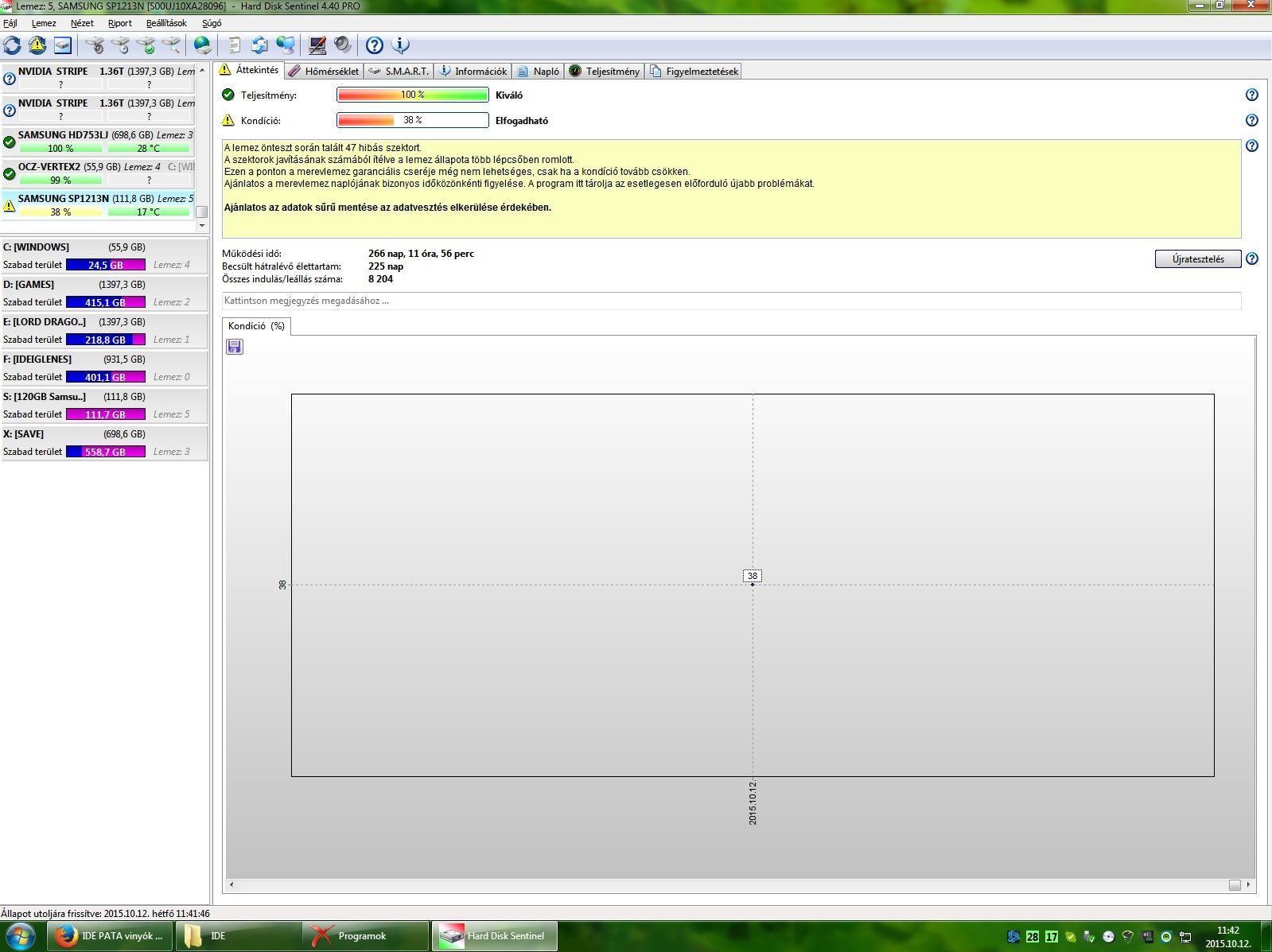The height and width of the screenshot is (952, 1272).
Task: Click the graph horizontal scrollbar left arrow
Action: 231,884
